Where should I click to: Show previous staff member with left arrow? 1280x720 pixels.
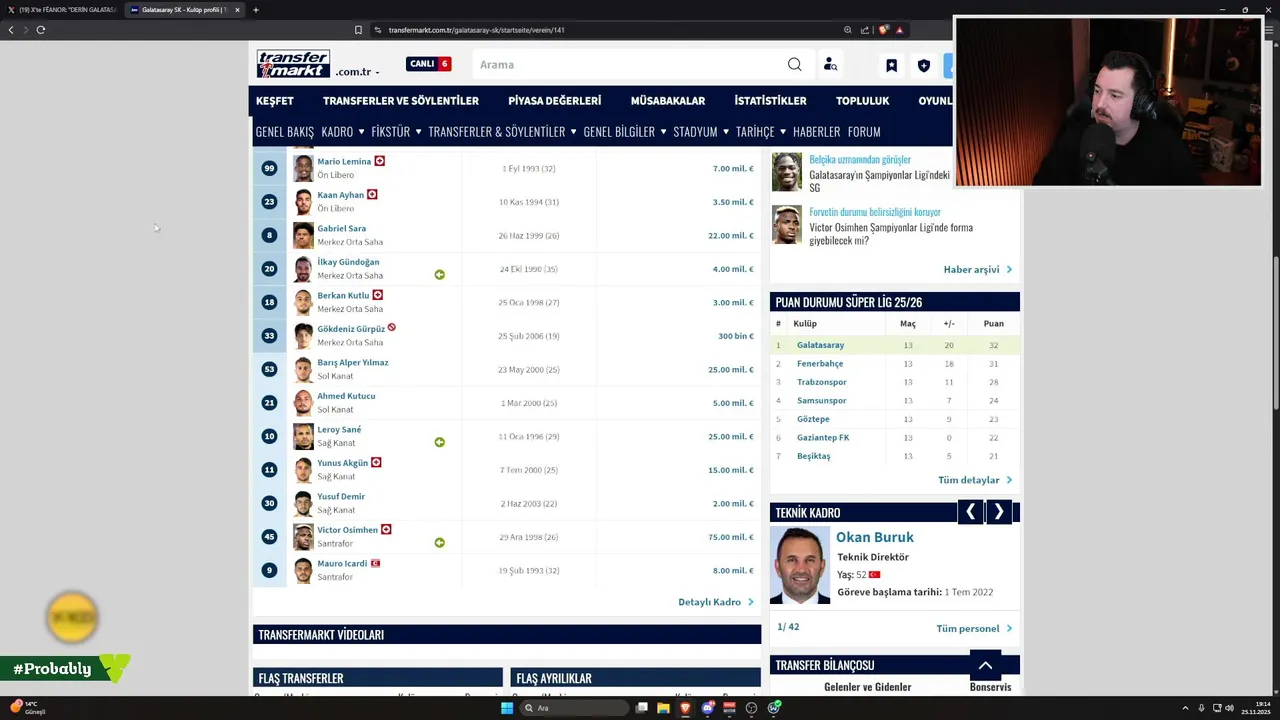tap(970, 512)
